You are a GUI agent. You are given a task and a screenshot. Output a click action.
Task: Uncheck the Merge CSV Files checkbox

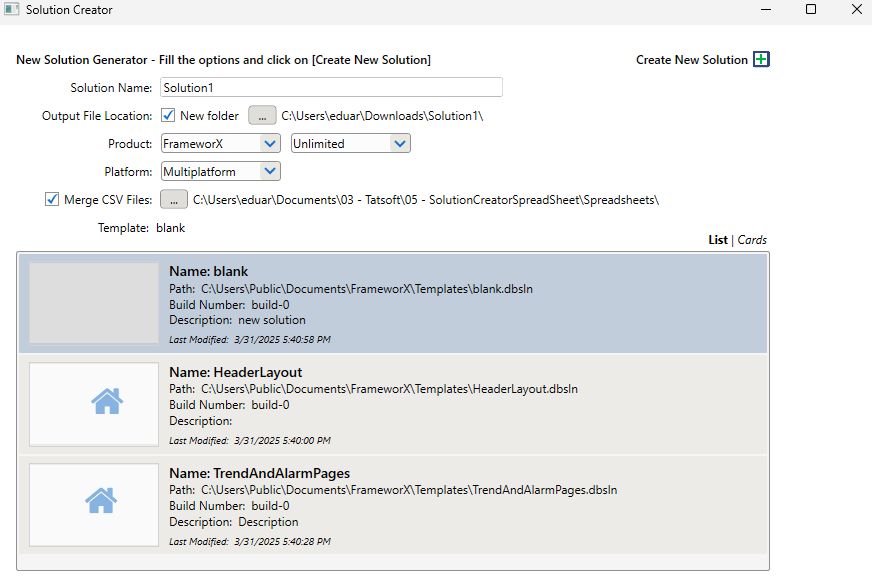coord(52,200)
